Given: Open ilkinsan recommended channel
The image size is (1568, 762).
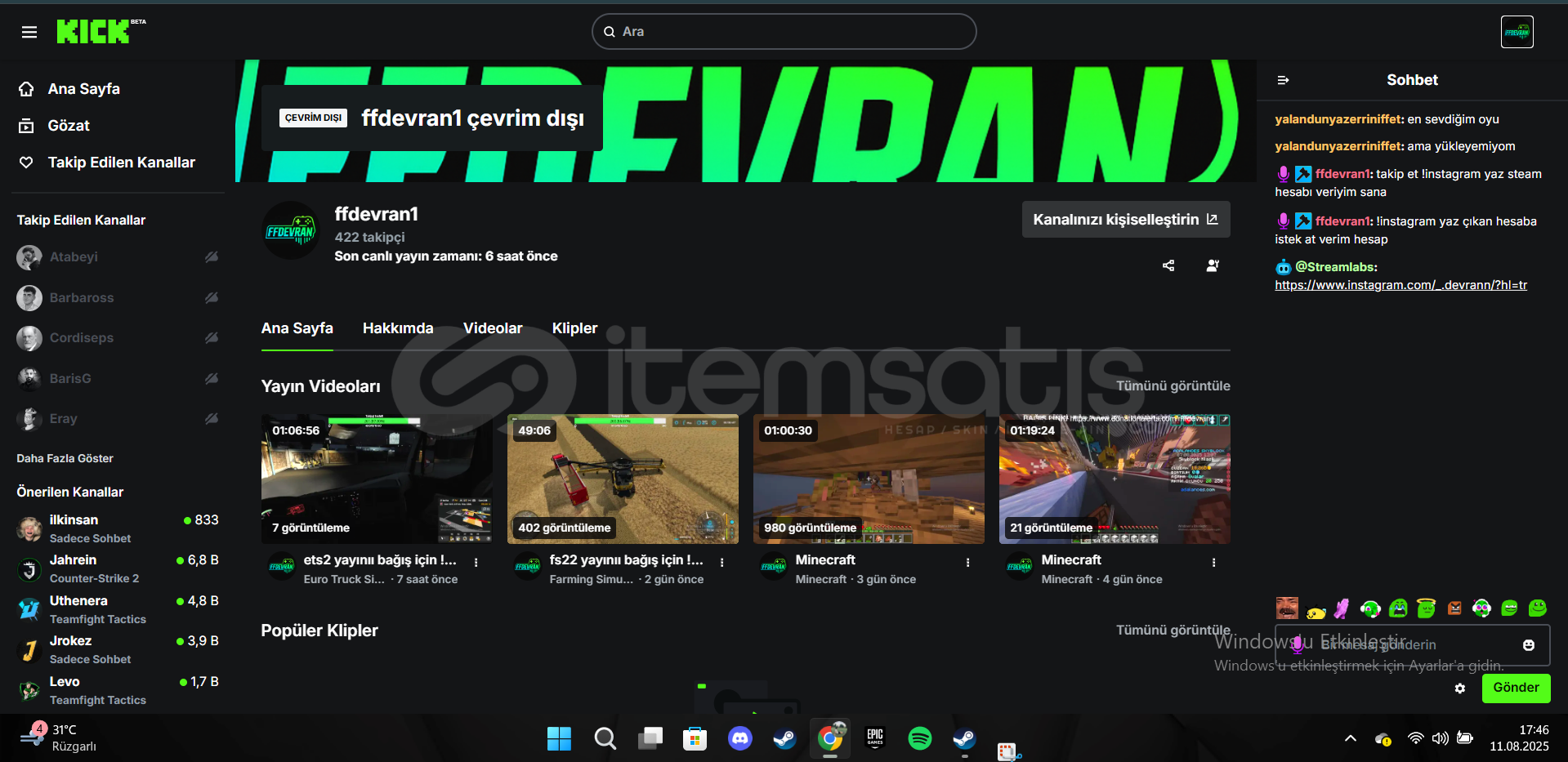Looking at the screenshot, I should [x=118, y=528].
